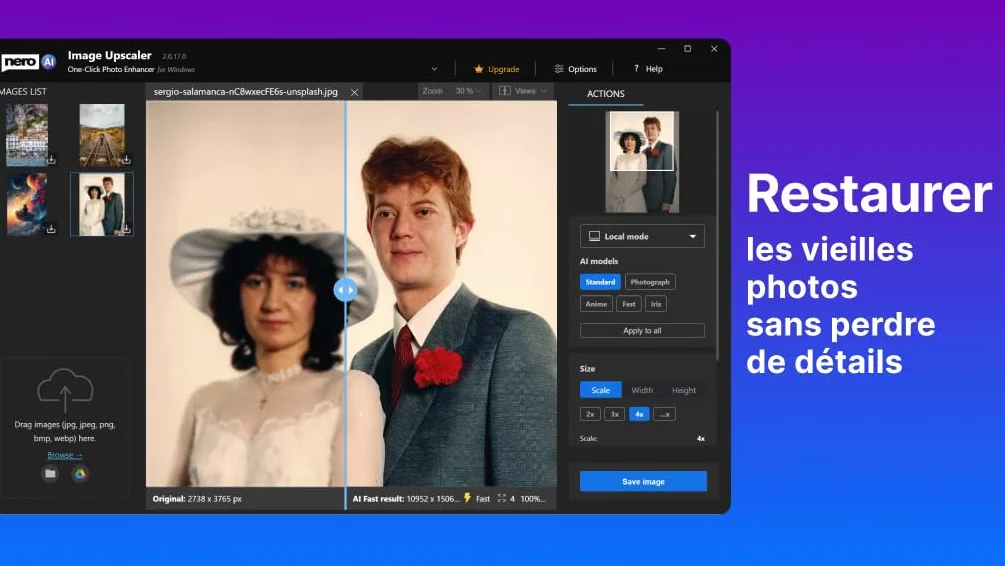Close the sergio-salamanca image tab

354,92
